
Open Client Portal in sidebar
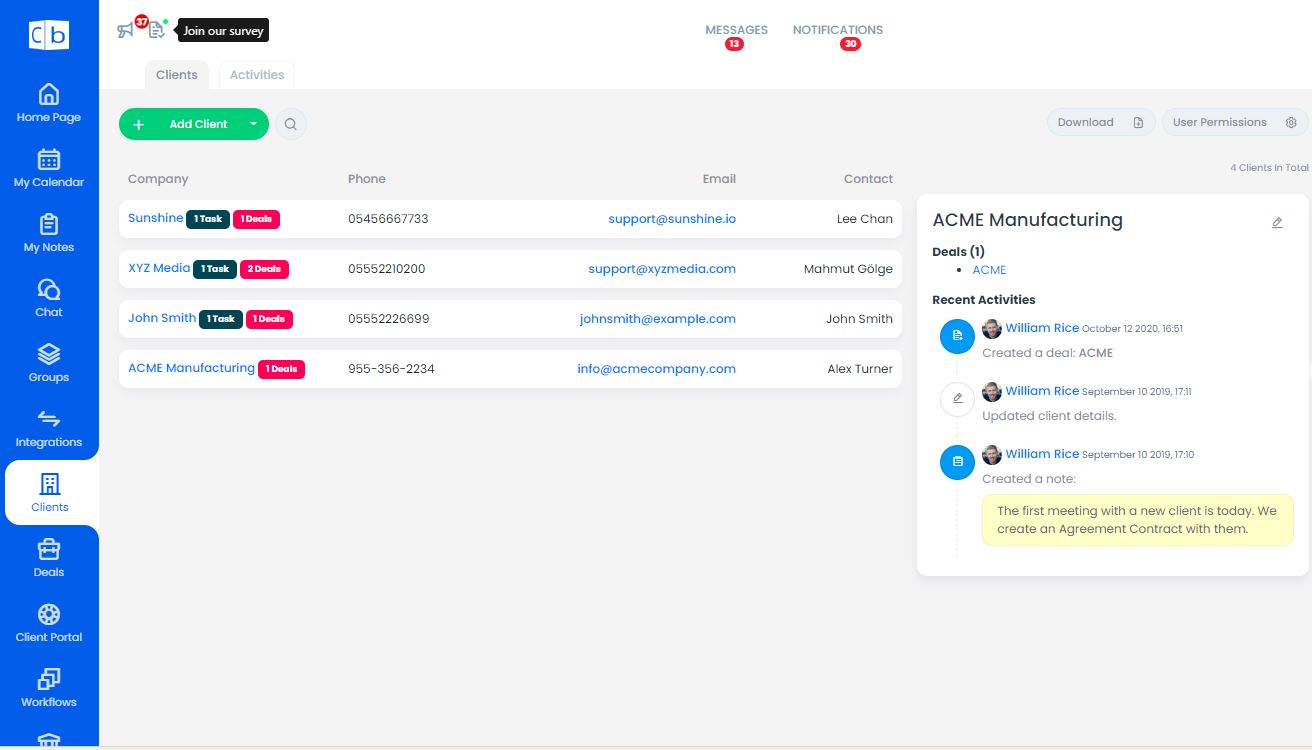pyautogui.click(x=48, y=615)
